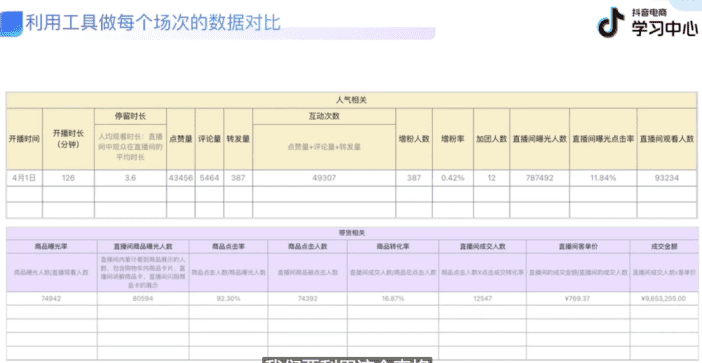
Task: Click the 人气相关 table header
Action: (351, 100)
